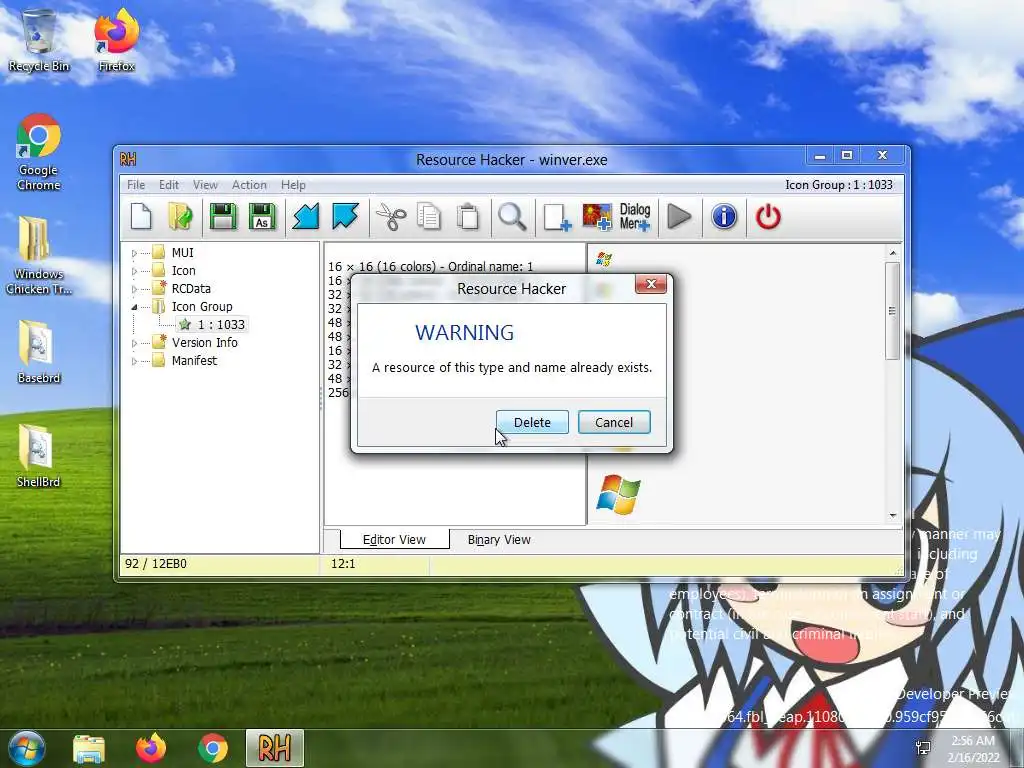The height and width of the screenshot is (768, 1024).
Task: Click Add new blank resource icon
Action: click(x=557, y=217)
